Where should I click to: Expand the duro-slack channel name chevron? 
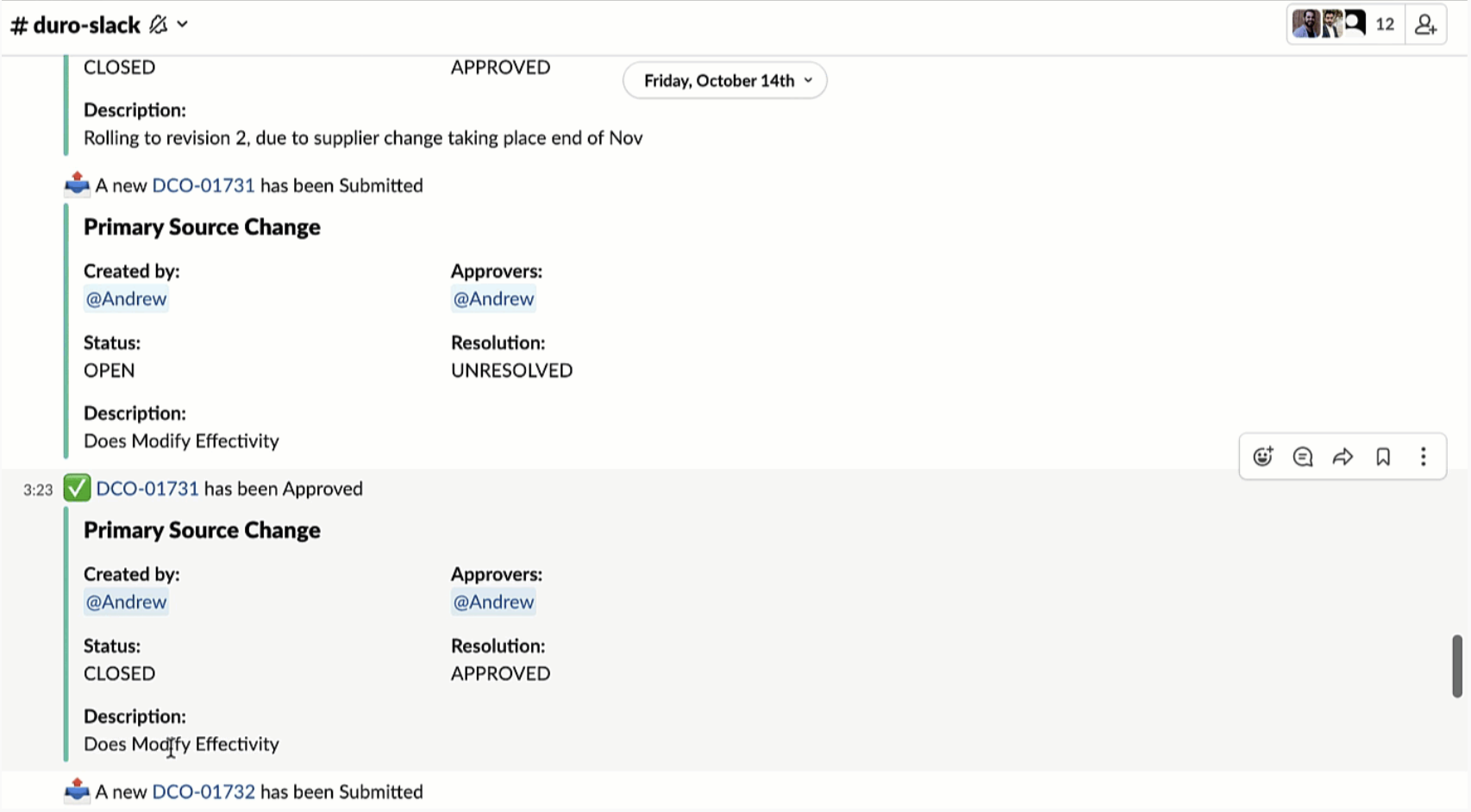(x=183, y=25)
